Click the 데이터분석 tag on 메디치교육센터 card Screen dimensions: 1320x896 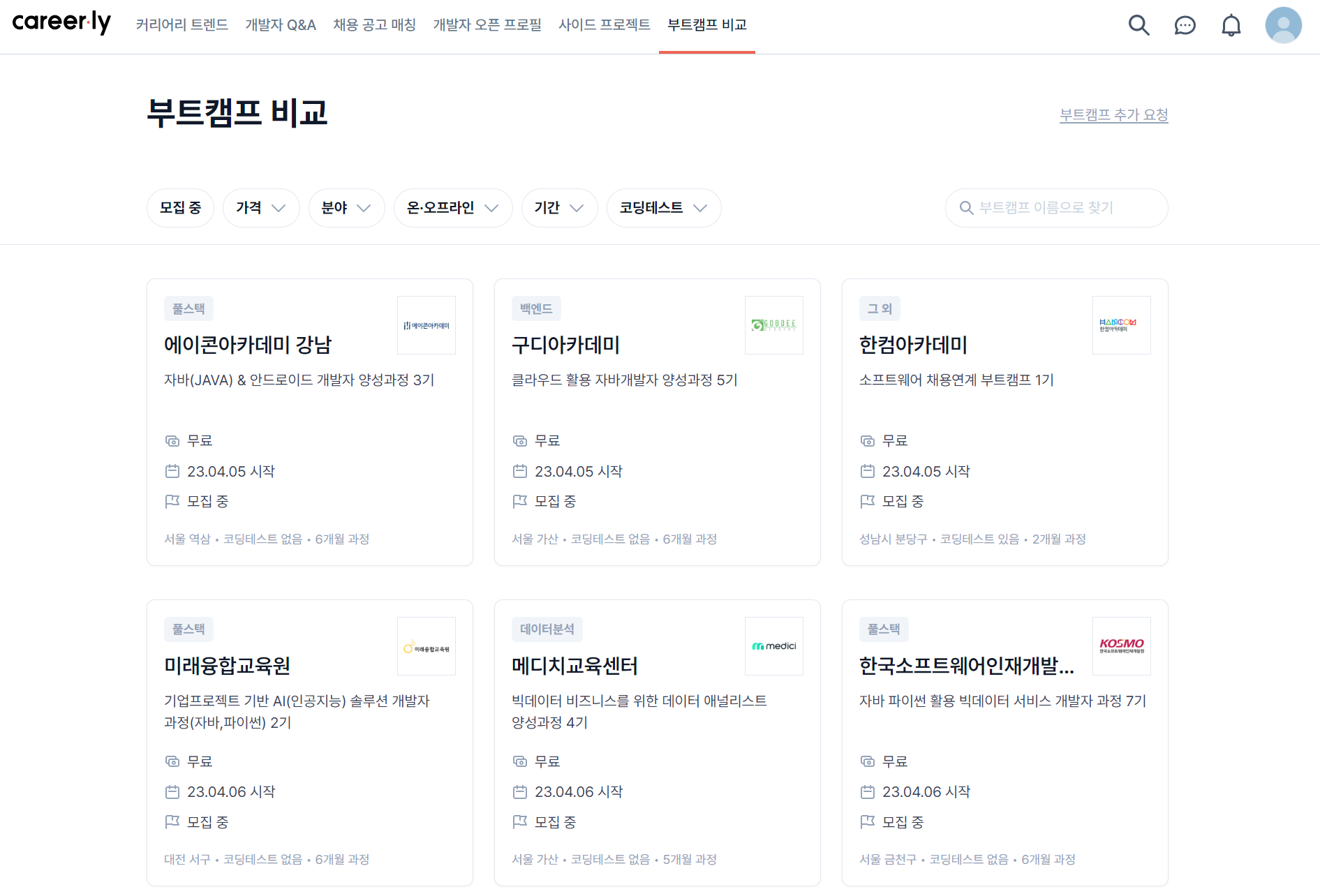[x=547, y=629]
